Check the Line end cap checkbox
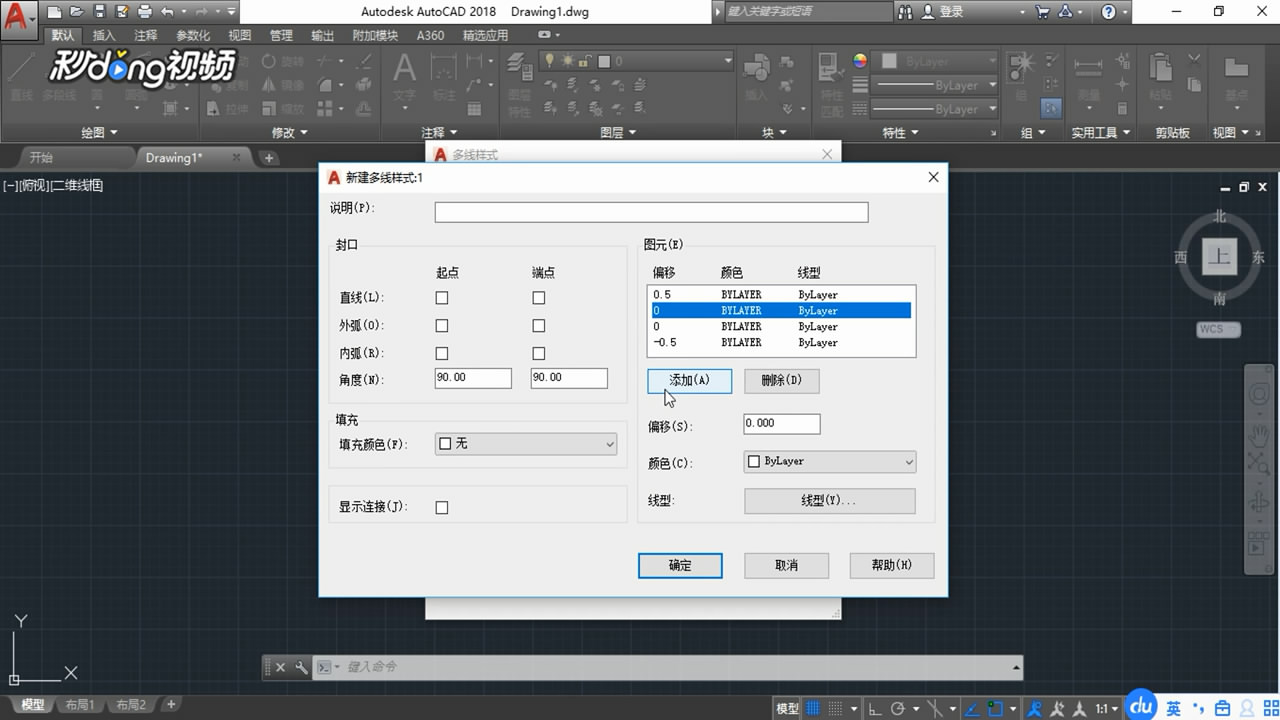This screenshot has width=1280, height=720. coord(539,298)
